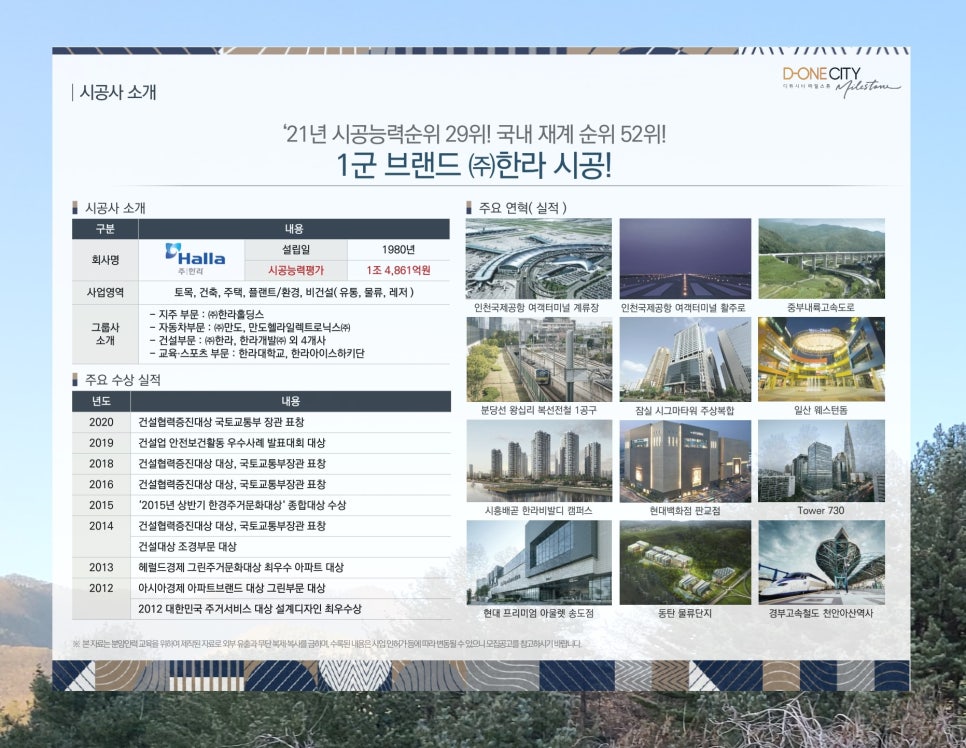Click the 년도 column header
Viewport: 966px width, 748px height.
[x=101, y=401]
